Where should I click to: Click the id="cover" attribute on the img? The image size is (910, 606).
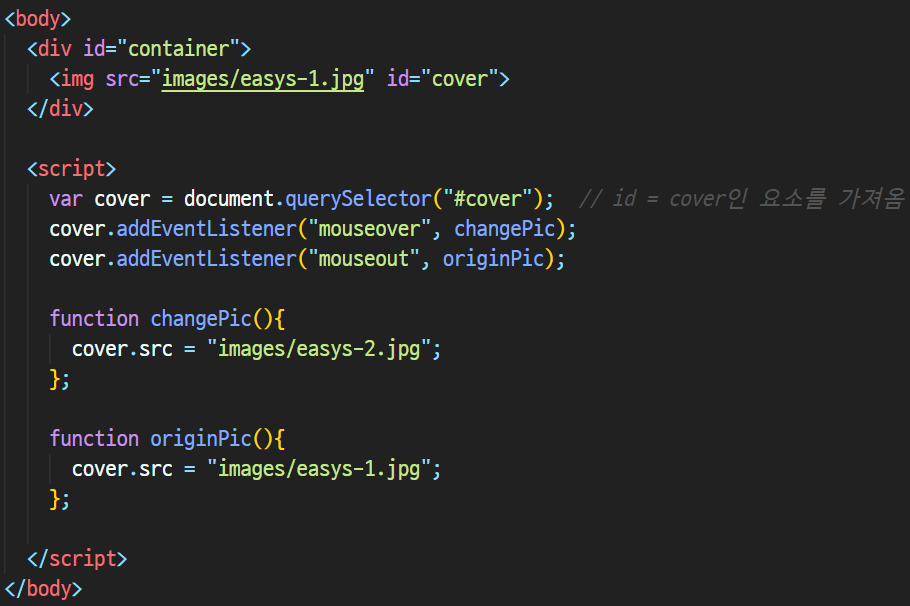click(x=443, y=79)
